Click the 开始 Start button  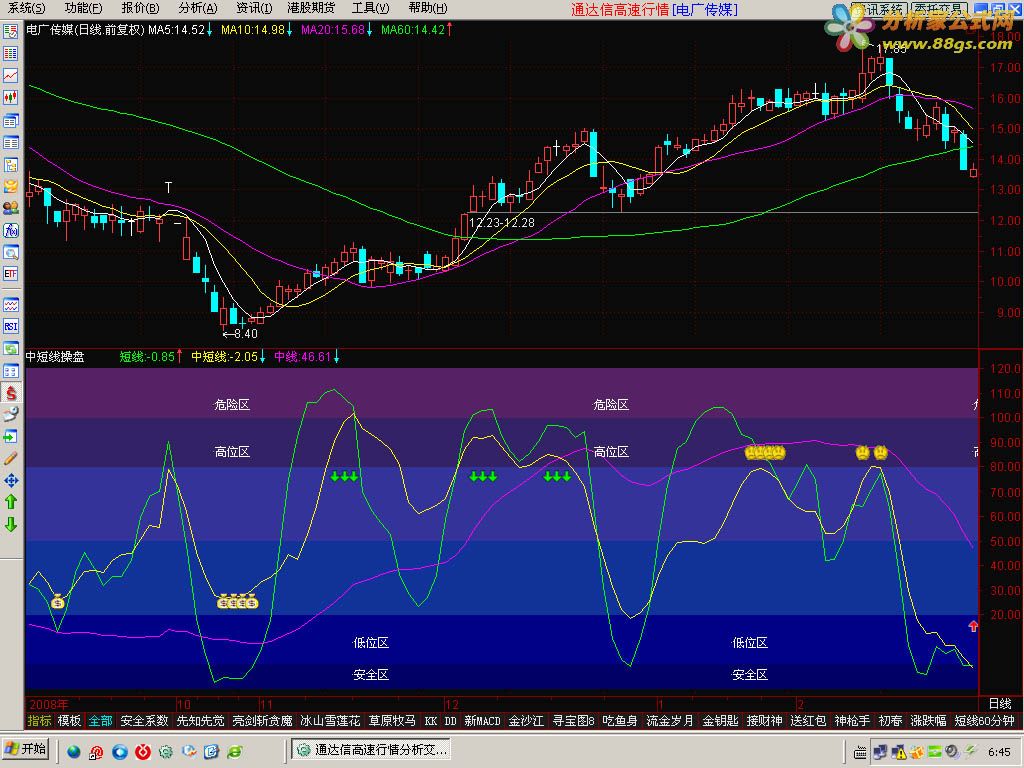26,749
